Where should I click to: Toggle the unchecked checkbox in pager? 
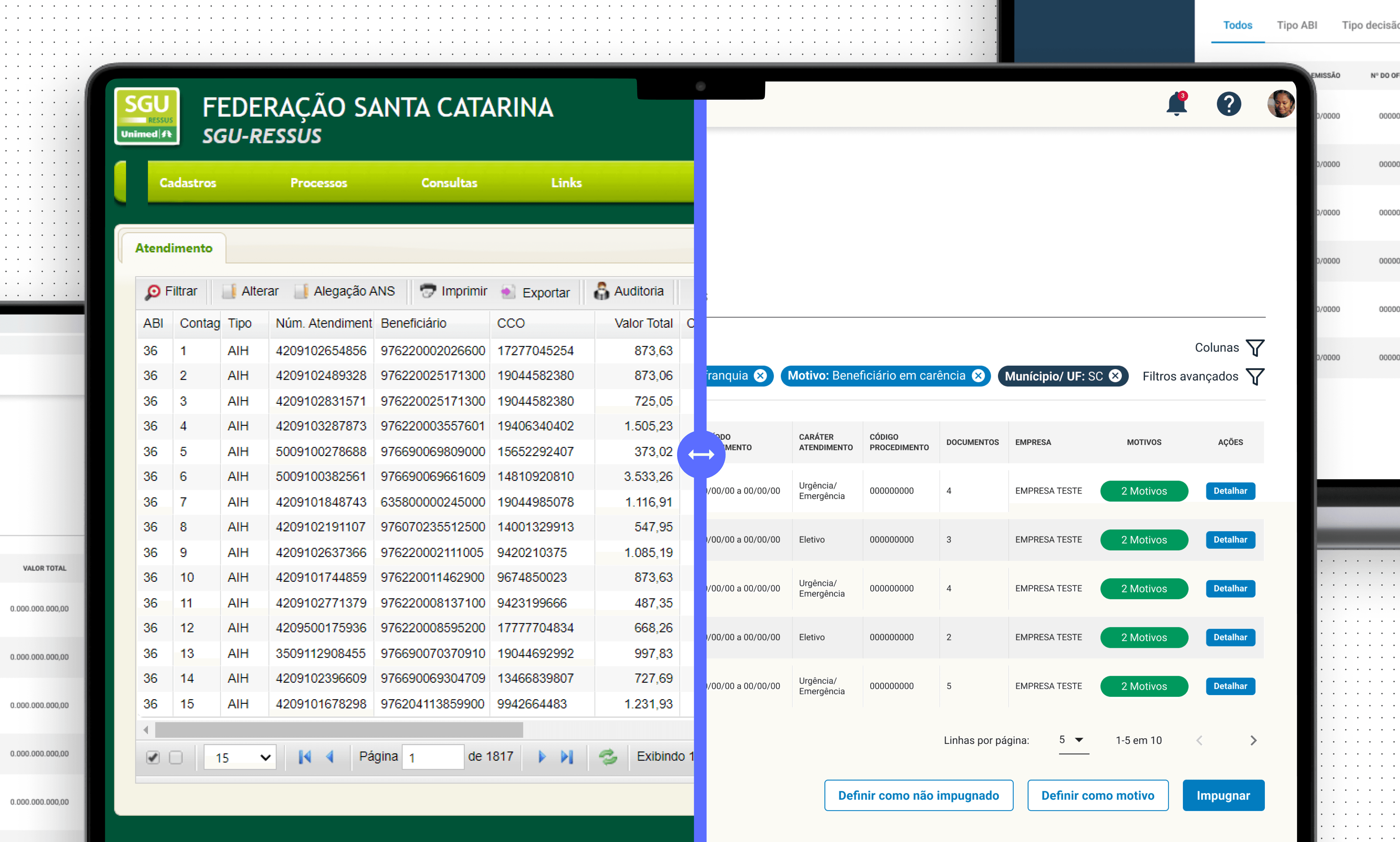[x=176, y=758]
